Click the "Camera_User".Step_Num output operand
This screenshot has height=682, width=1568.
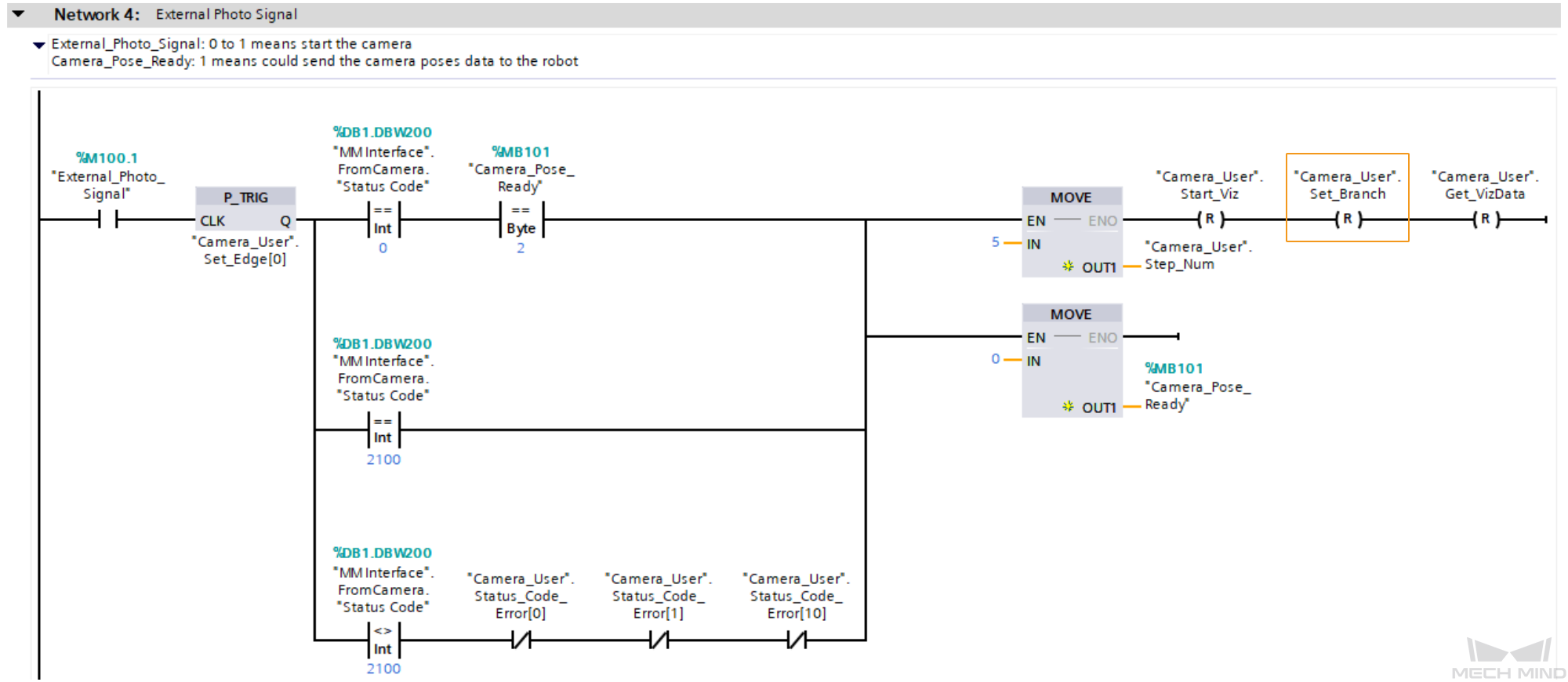pos(1198,256)
